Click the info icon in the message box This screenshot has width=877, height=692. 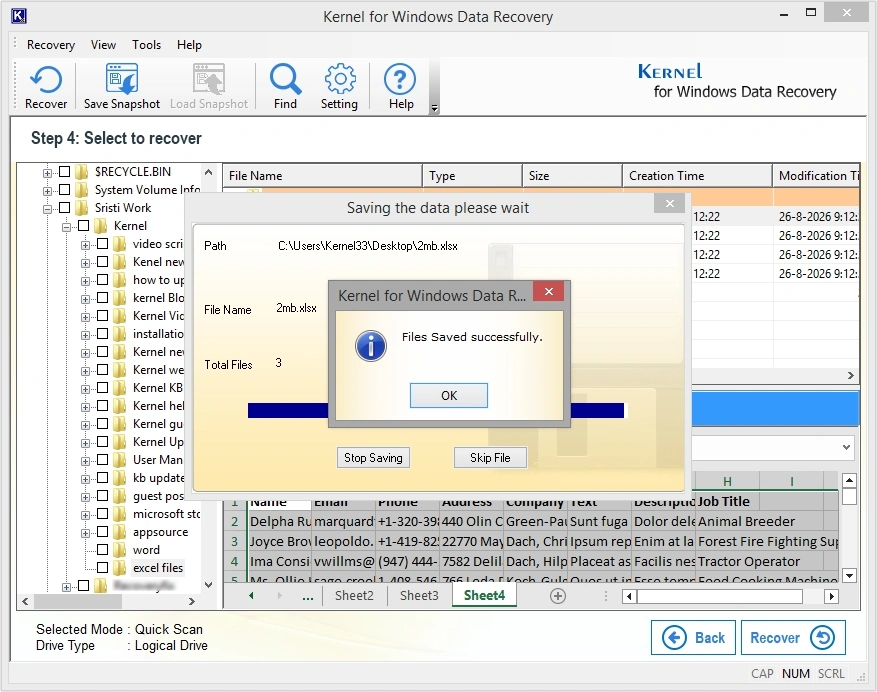(x=370, y=346)
